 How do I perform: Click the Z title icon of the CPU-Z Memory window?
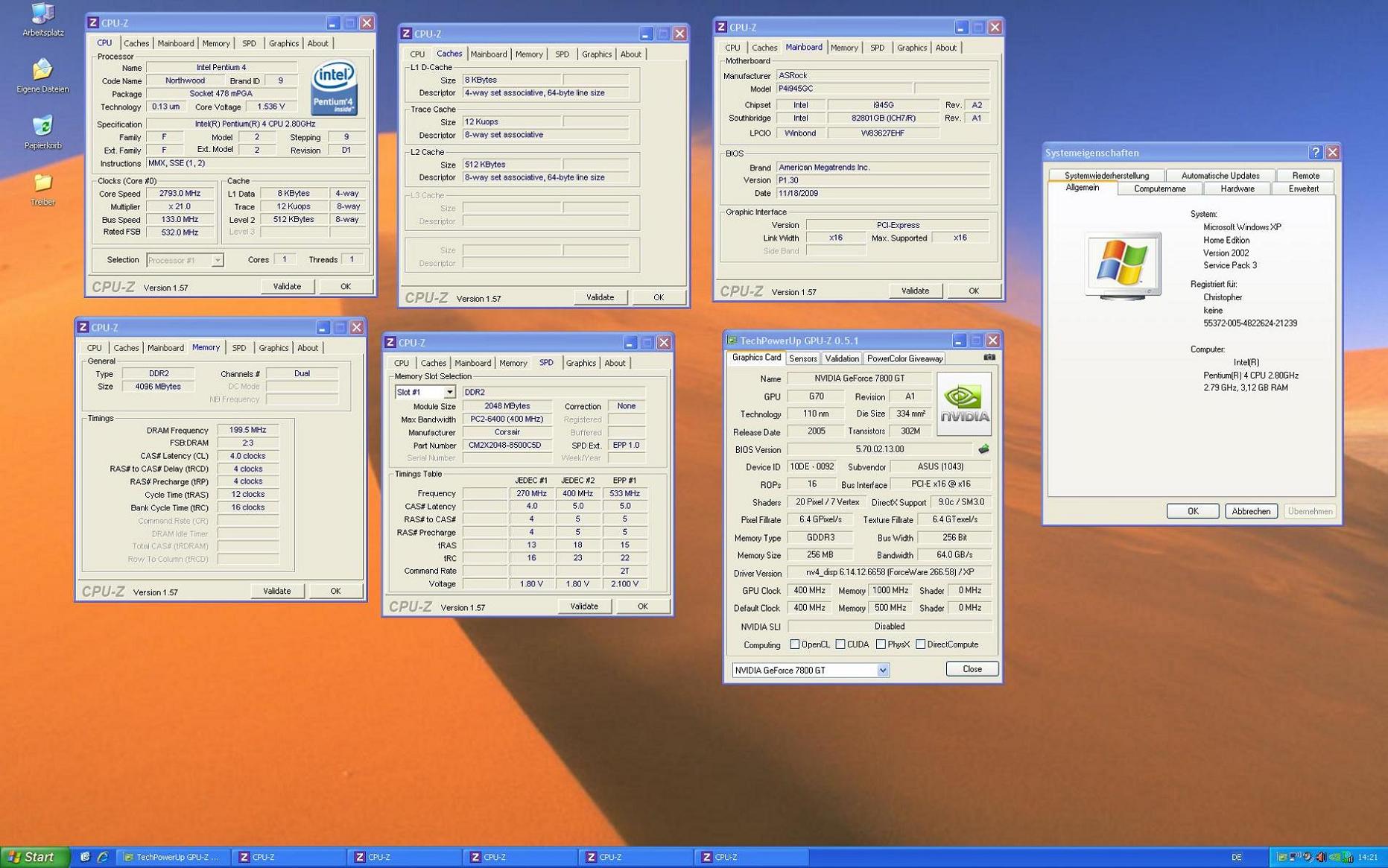(x=83, y=327)
